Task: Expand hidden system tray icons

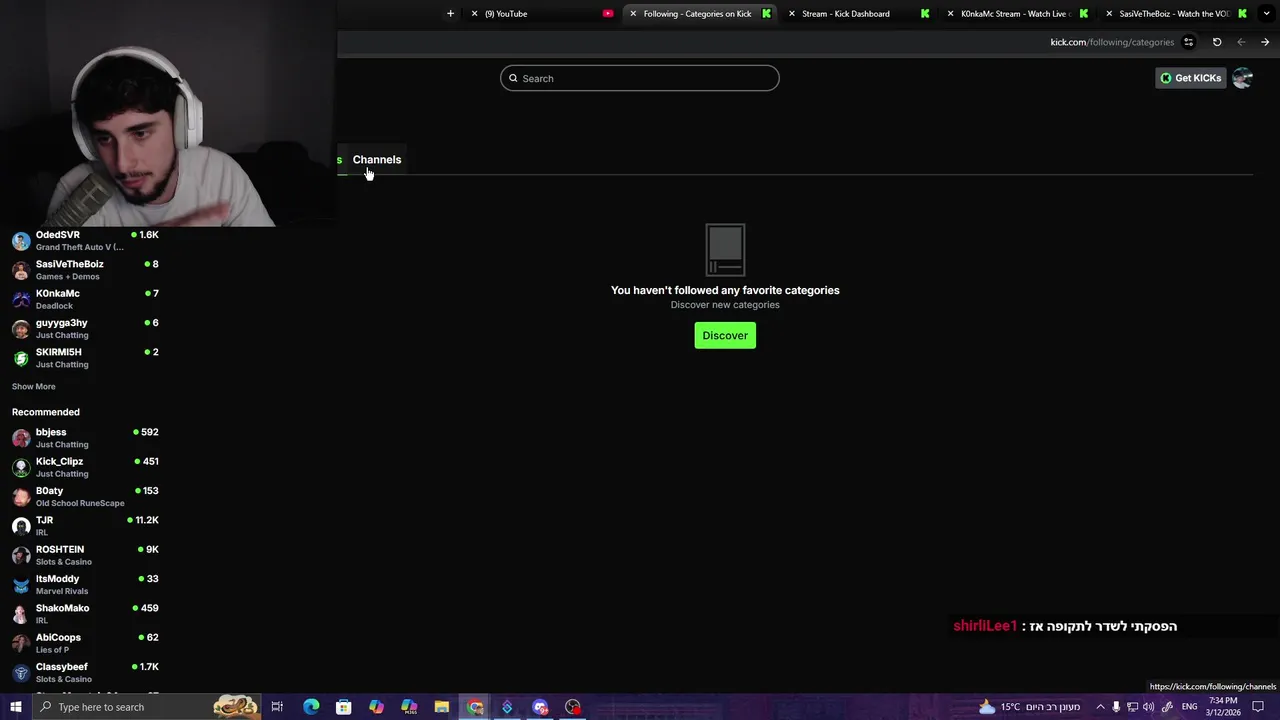Action: click(1100, 707)
